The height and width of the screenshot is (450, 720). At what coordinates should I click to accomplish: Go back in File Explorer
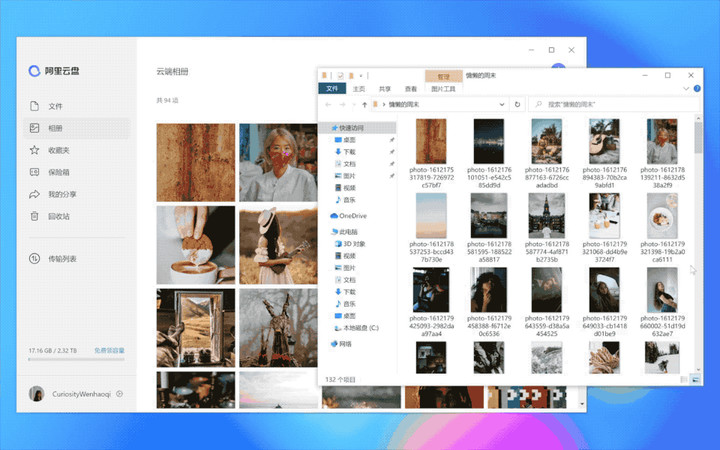coord(328,105)
